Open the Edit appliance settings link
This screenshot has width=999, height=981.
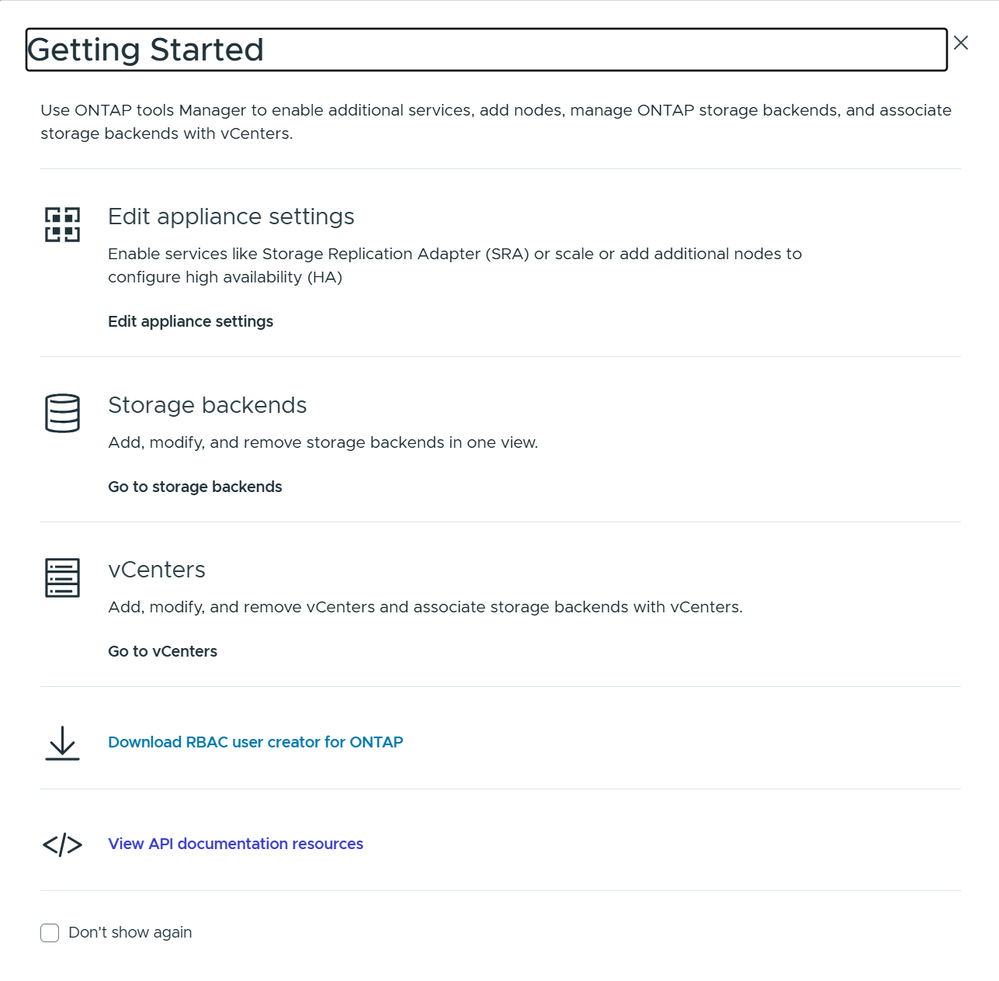190,321
